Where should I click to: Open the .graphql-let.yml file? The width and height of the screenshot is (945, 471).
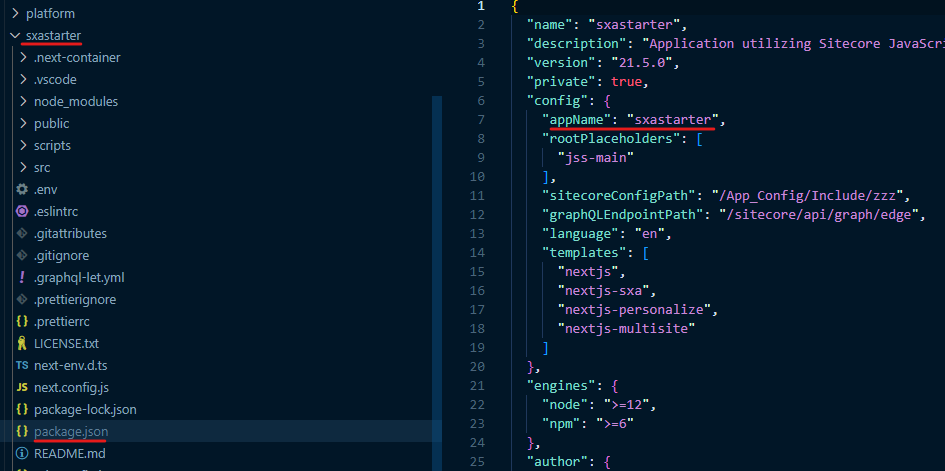79,277
